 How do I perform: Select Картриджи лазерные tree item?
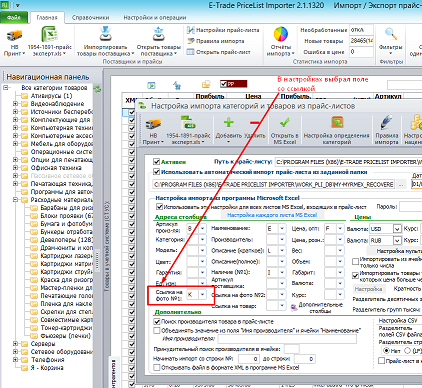(66, 256)
